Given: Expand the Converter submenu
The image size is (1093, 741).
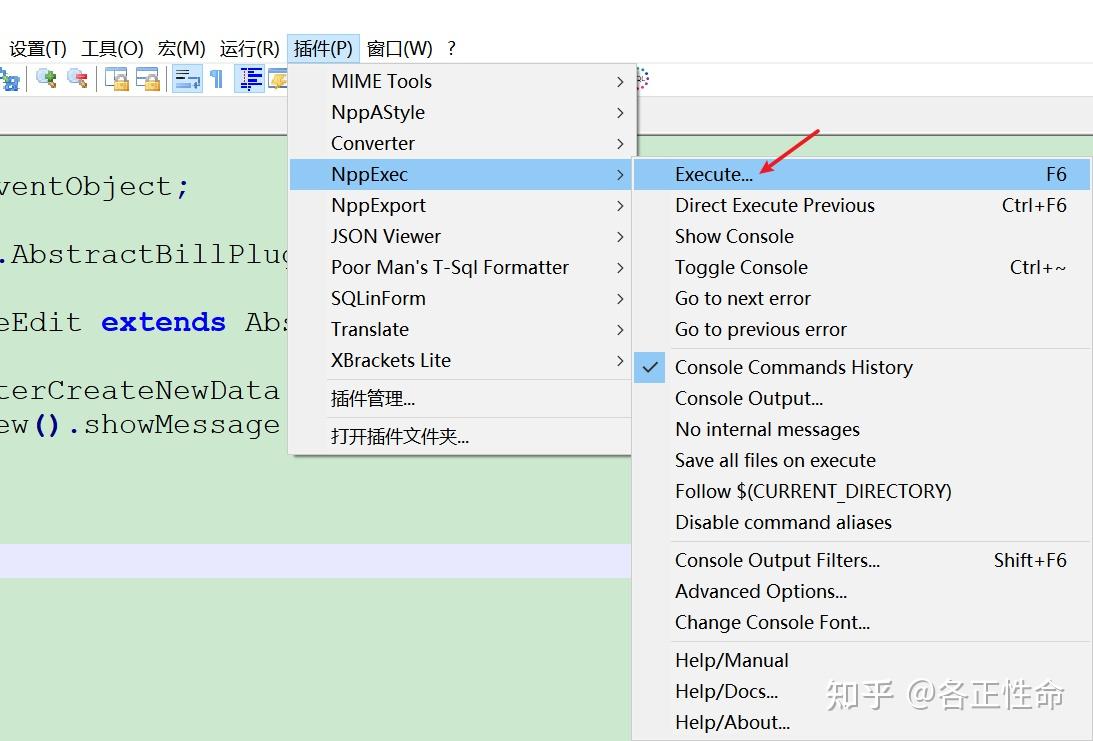Looking at the screenshot, I should pyautogui.click(x=373, y=143).
